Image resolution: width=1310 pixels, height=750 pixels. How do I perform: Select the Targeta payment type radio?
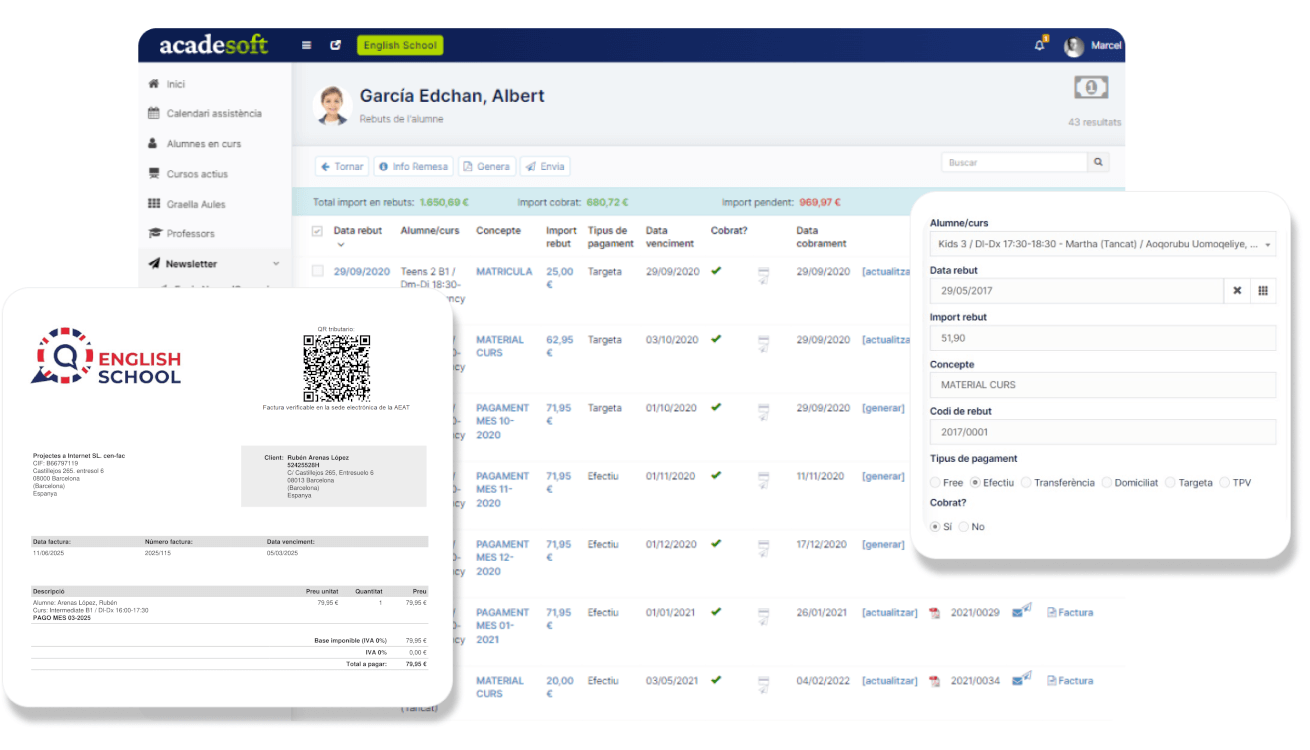[x=1170, y=483]
